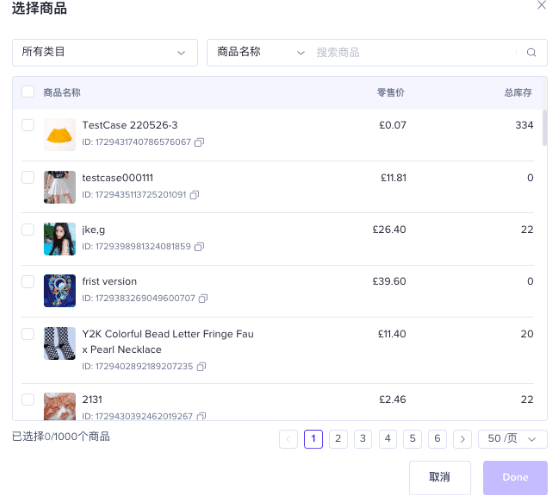This screenshot has width=560, height=495.
Task: Copy the ID of testcase000111
Action: [x=194, y=195]
